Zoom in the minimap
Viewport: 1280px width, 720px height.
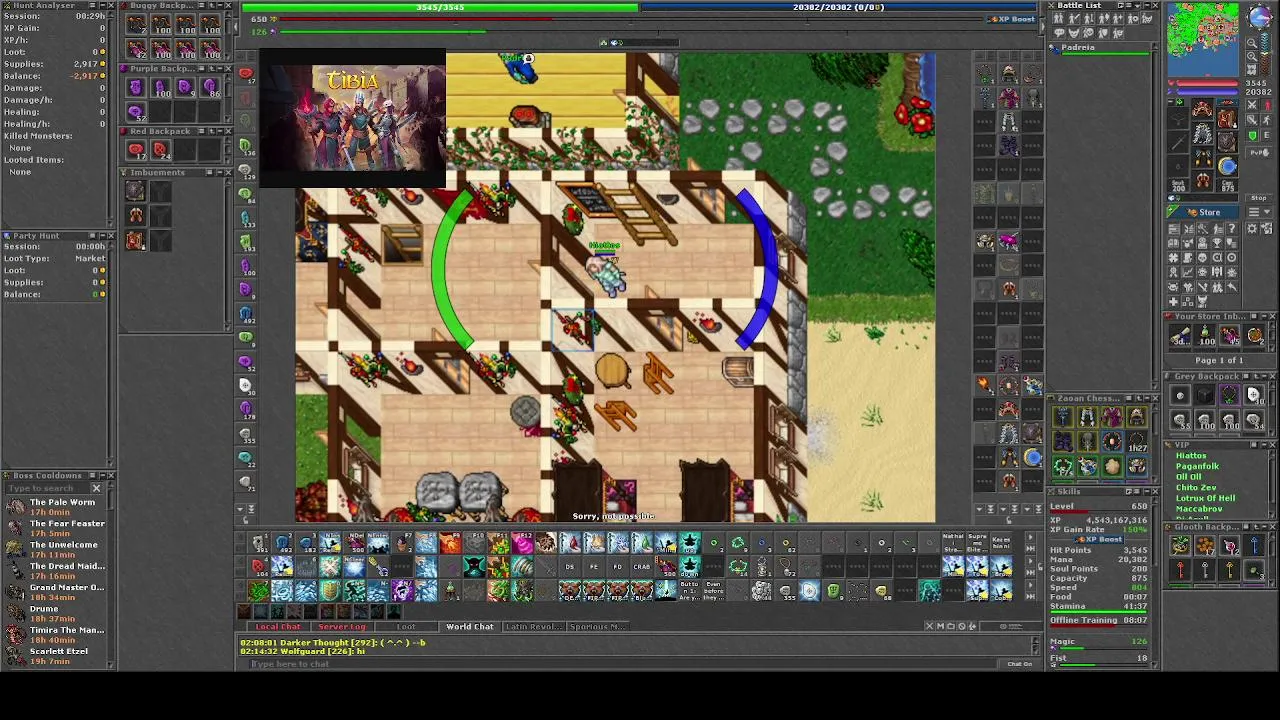click(x=1254, y=57)
